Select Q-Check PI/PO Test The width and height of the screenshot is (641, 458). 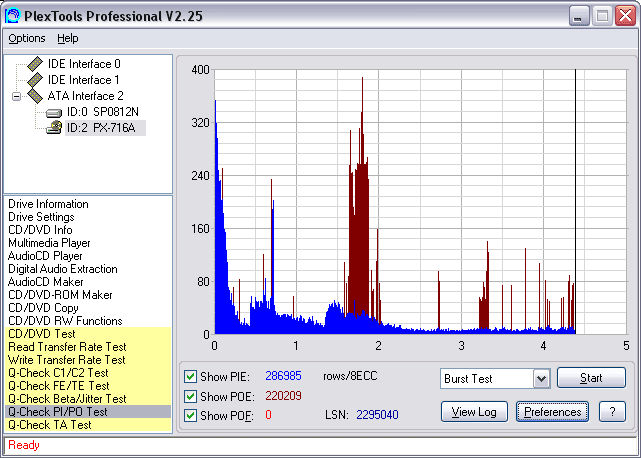(88, 412)
